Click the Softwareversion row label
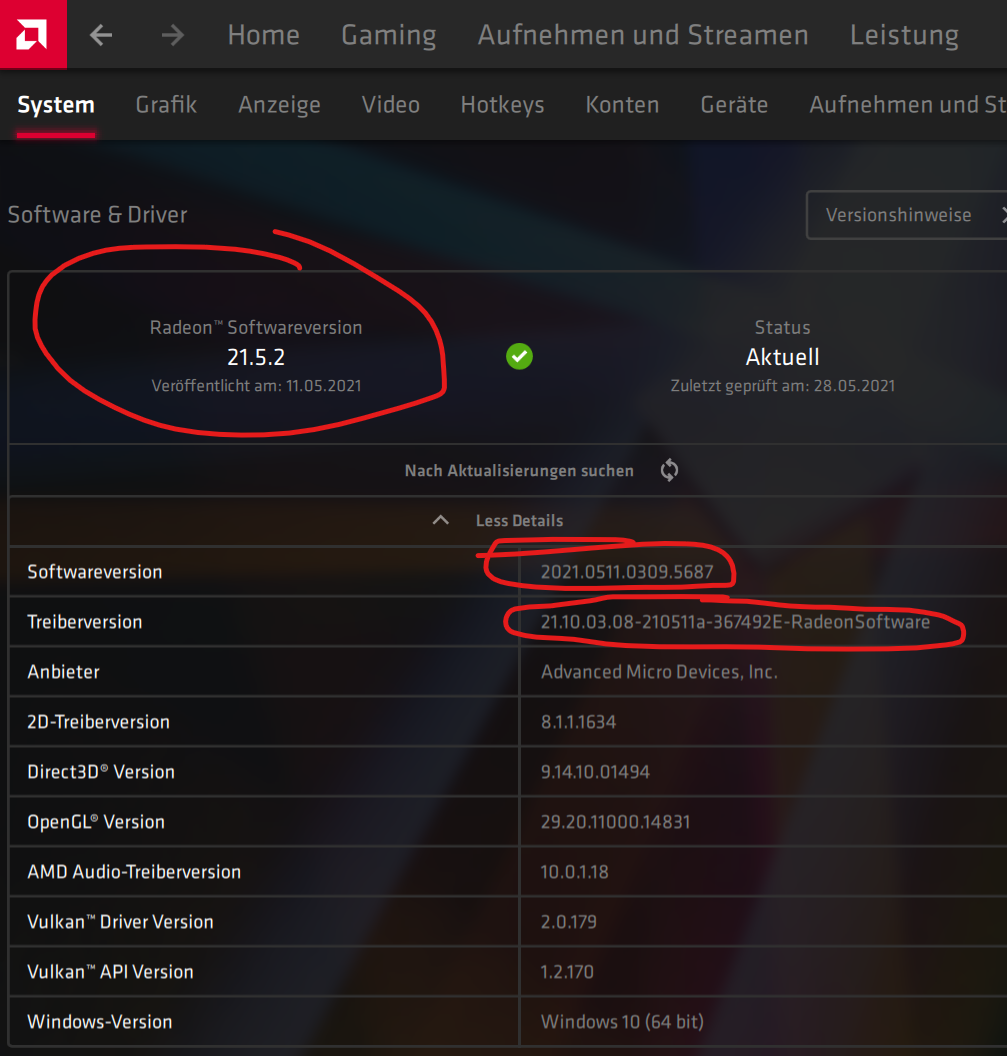Image resolution: width=1007 pixels, height=1056 pixels. click(95, 572)
